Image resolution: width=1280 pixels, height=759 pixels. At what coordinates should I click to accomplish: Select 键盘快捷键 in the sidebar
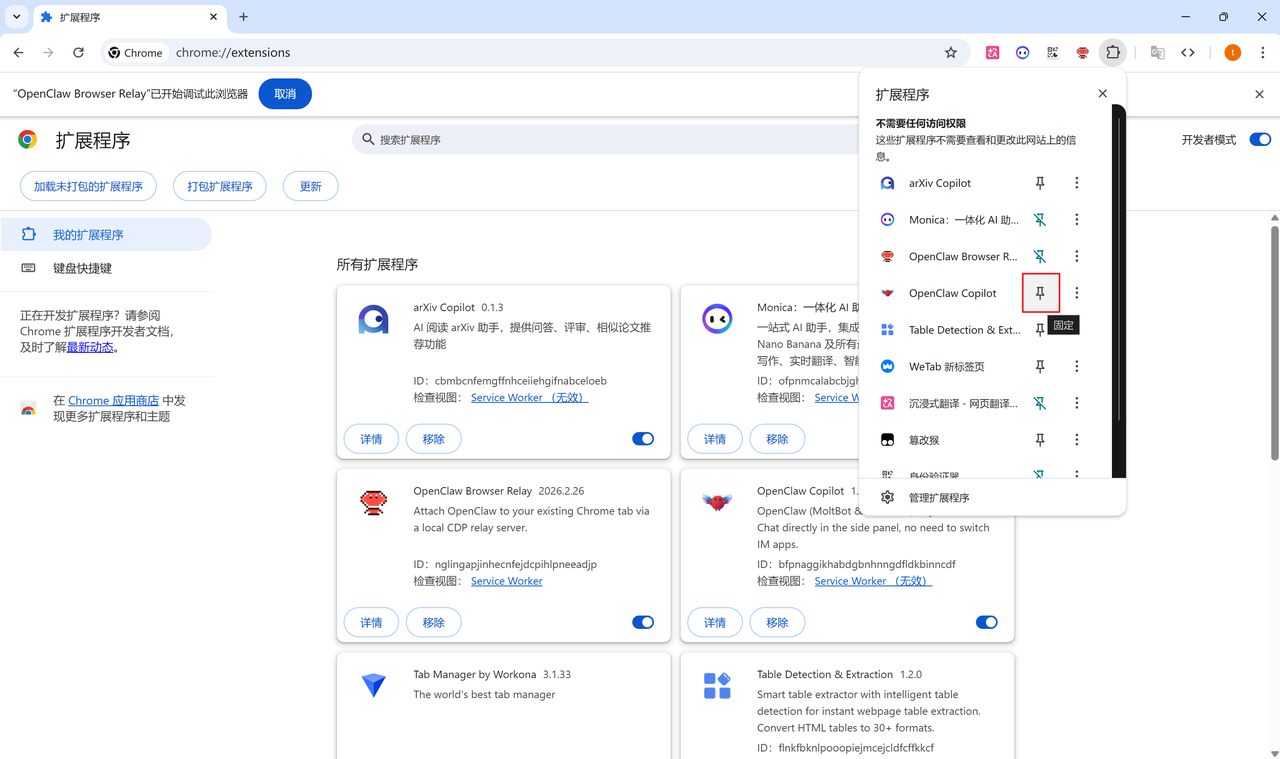(x=82, y=268)
